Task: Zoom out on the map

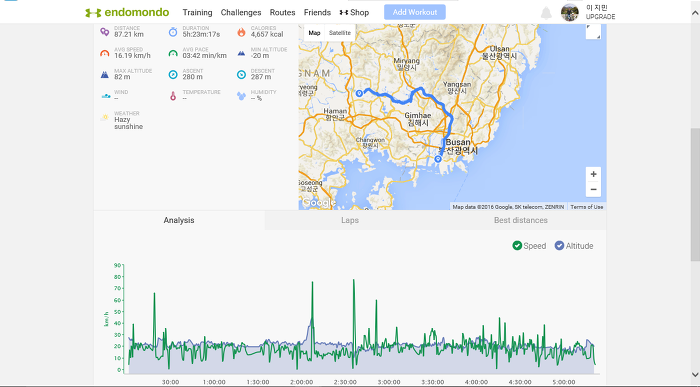Action: [x=593, y=190]
